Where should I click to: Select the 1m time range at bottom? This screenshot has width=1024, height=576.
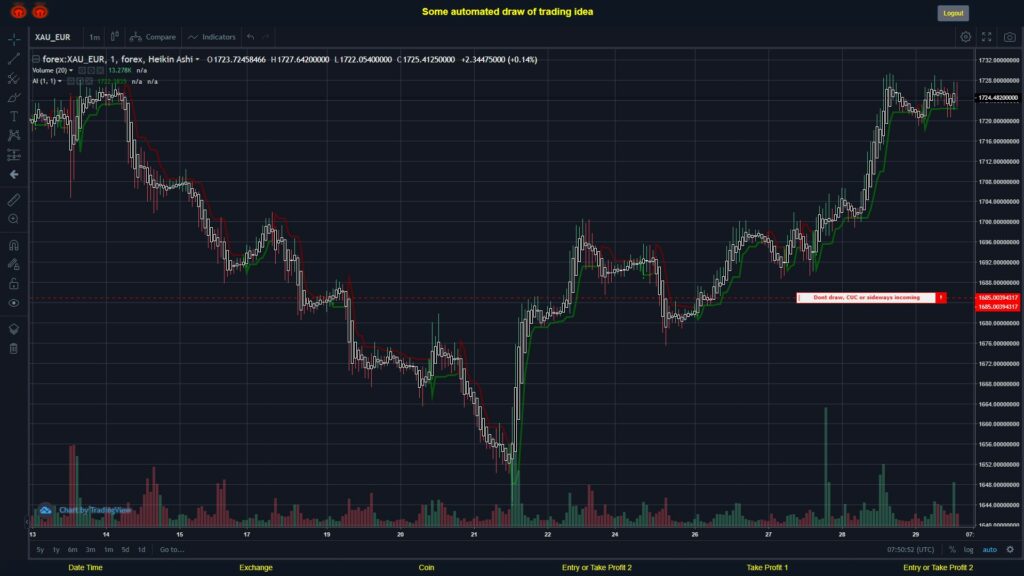click(108, 550)
